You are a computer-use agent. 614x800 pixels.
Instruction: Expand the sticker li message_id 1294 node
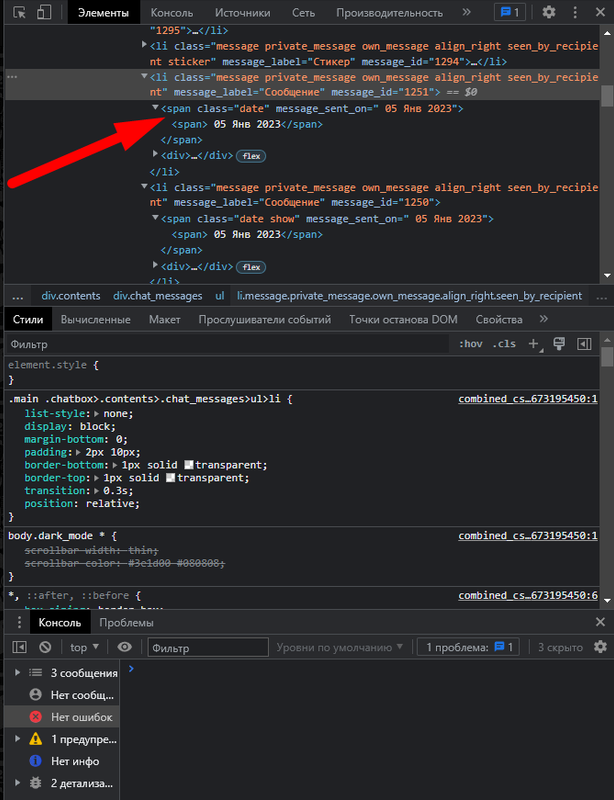pyautogui.click(x=144, y=45)
